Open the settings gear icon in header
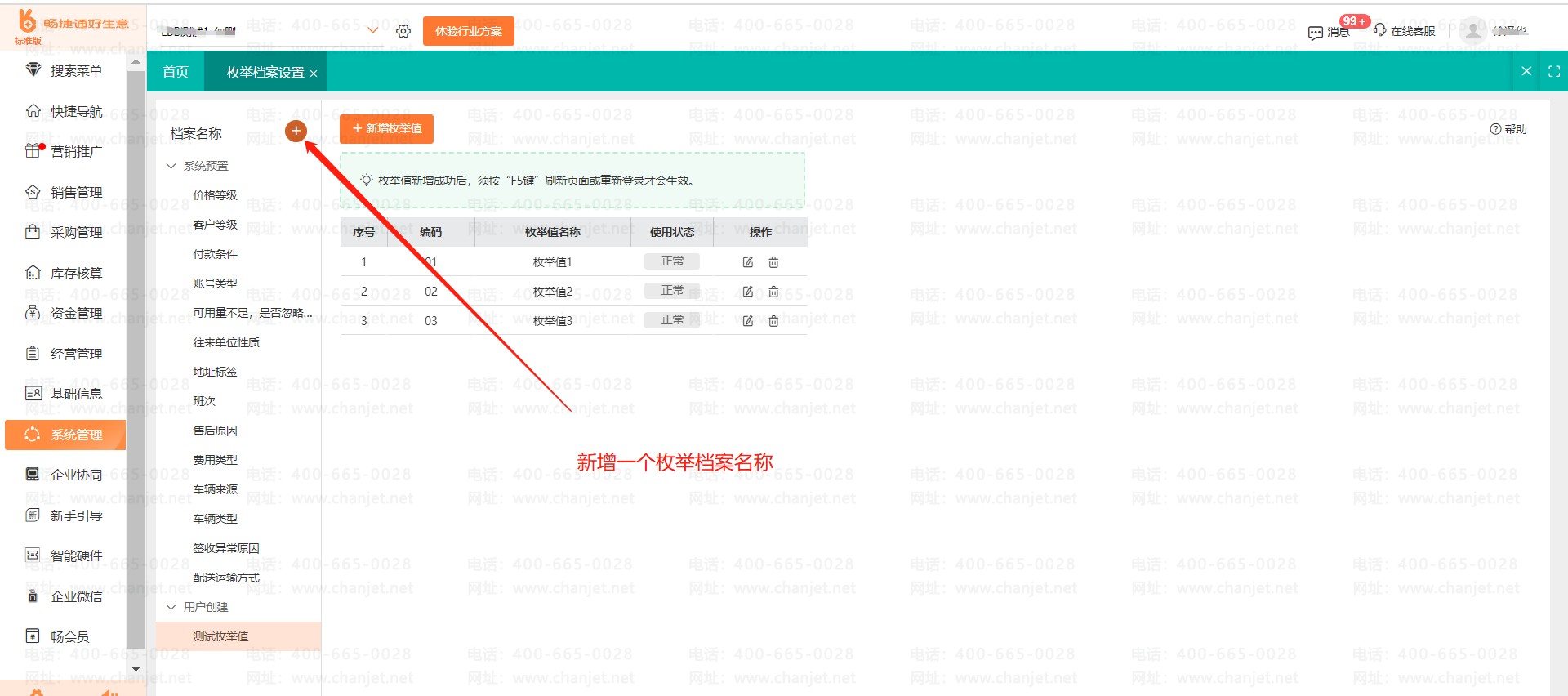Screen dimensions: 1568x696 pyautogui.click(x=403, y=31)
